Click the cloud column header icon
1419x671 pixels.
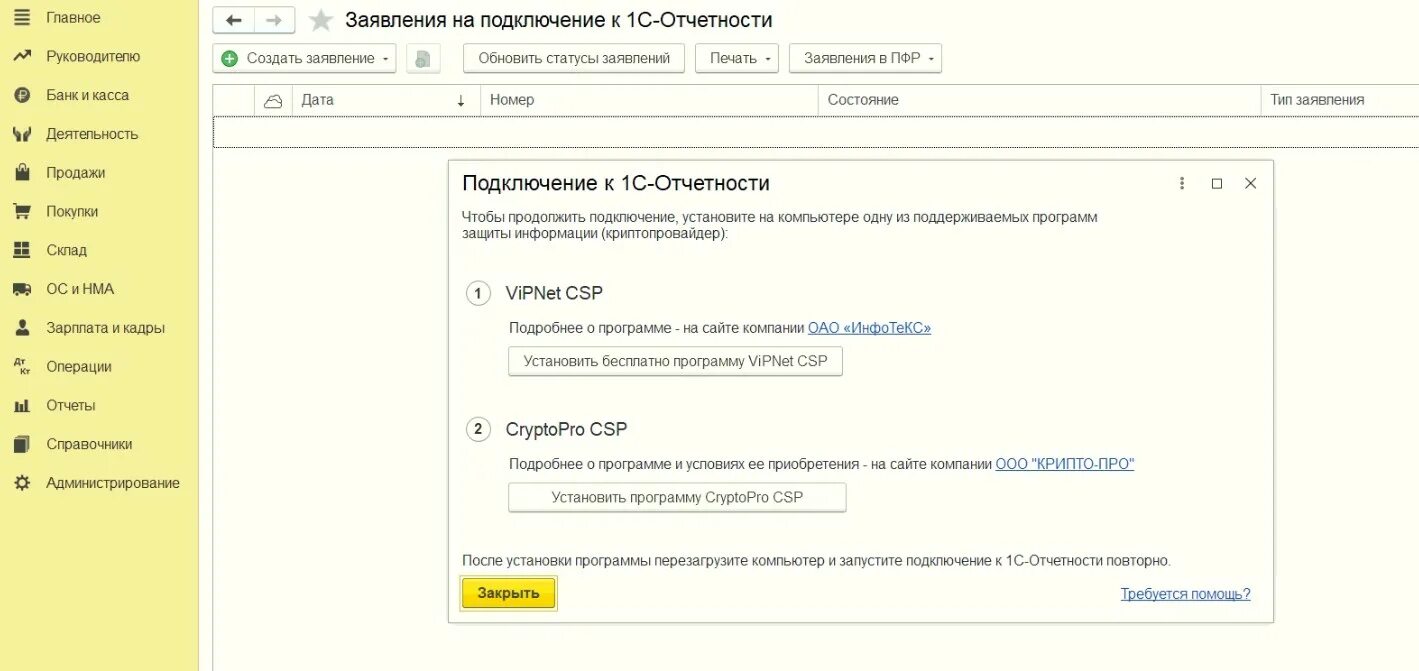pyautogui.click(x=273, y=100)
